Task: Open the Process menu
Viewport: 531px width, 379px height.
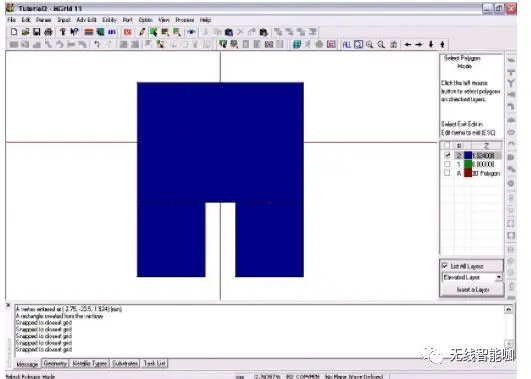Action: 185,20
